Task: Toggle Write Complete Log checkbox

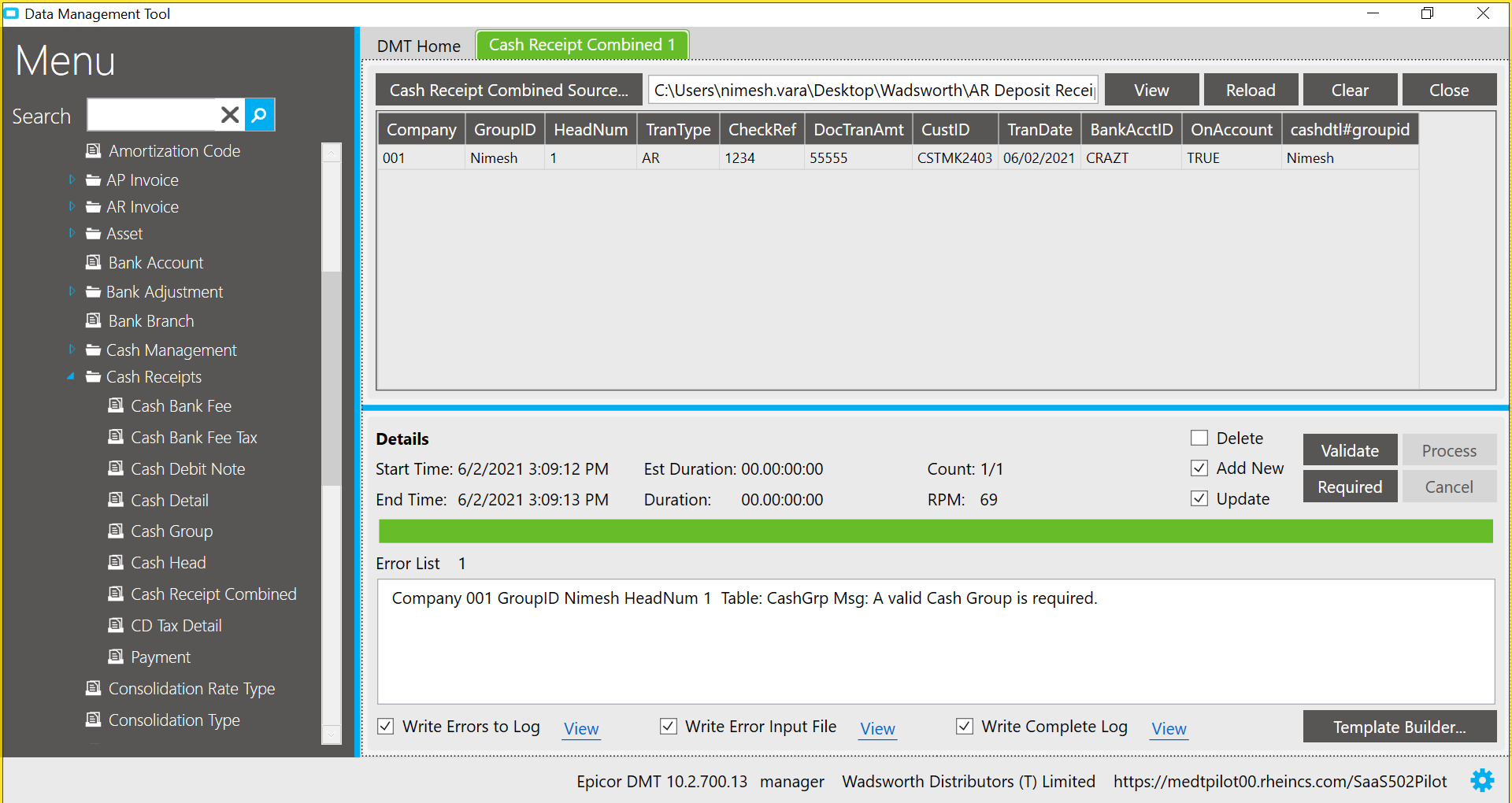Action: pyautogui.click(x=965, y=727)
